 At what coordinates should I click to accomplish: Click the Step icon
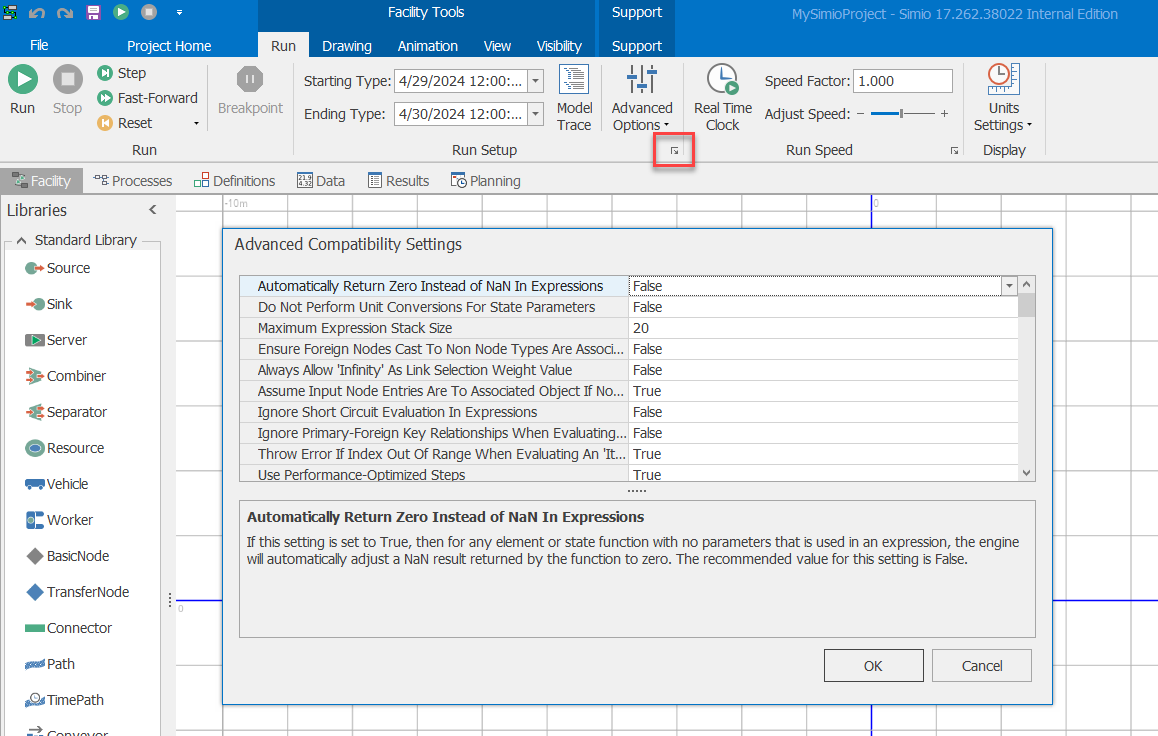click(105, 72)
